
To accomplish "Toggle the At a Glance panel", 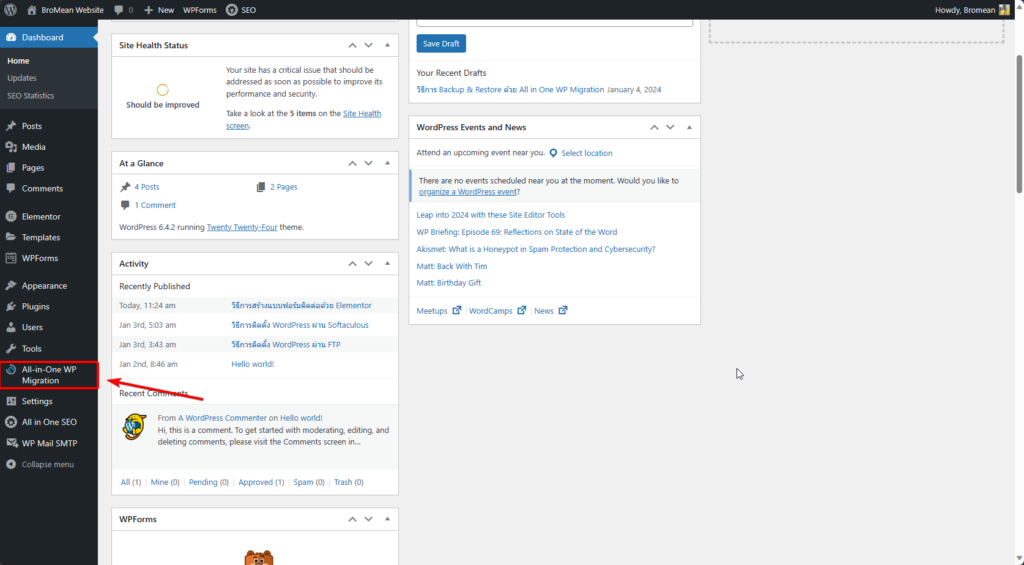I will (x=386, y=163).
